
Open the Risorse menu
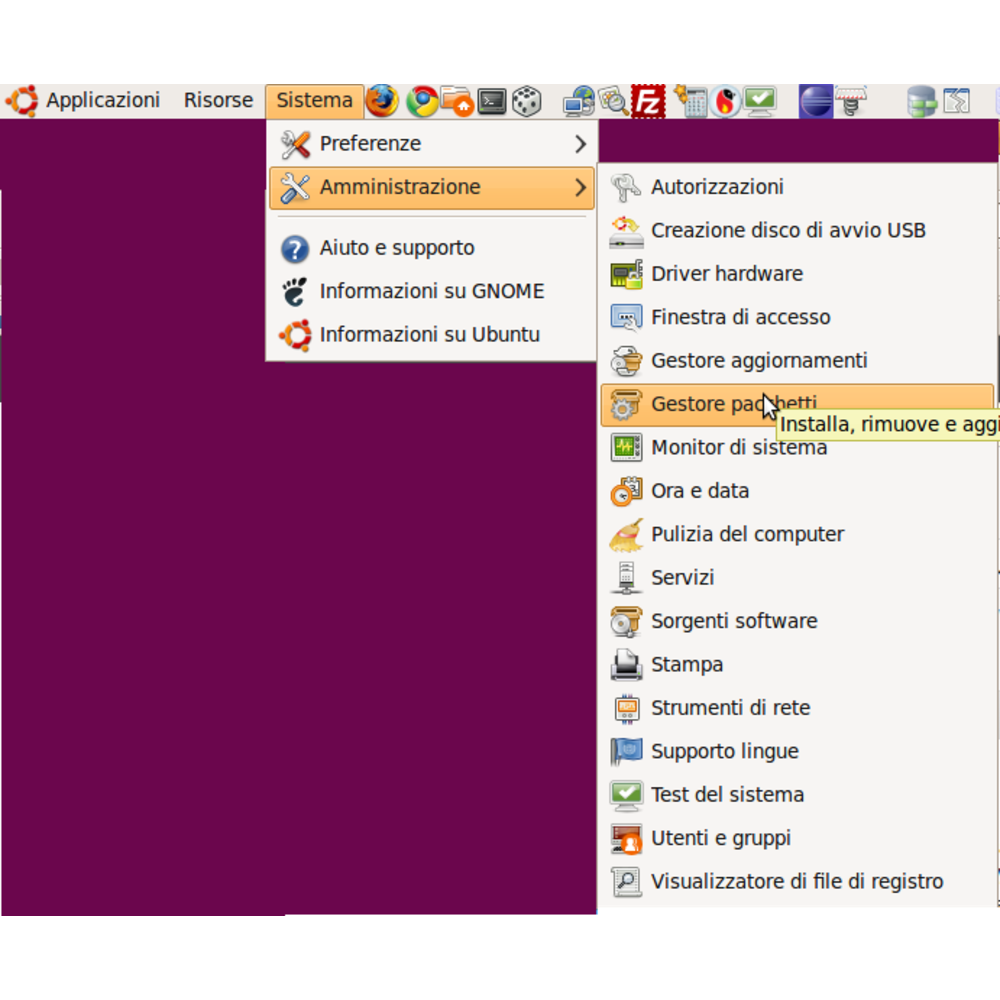pyautogui.click(x=218, y=101)
